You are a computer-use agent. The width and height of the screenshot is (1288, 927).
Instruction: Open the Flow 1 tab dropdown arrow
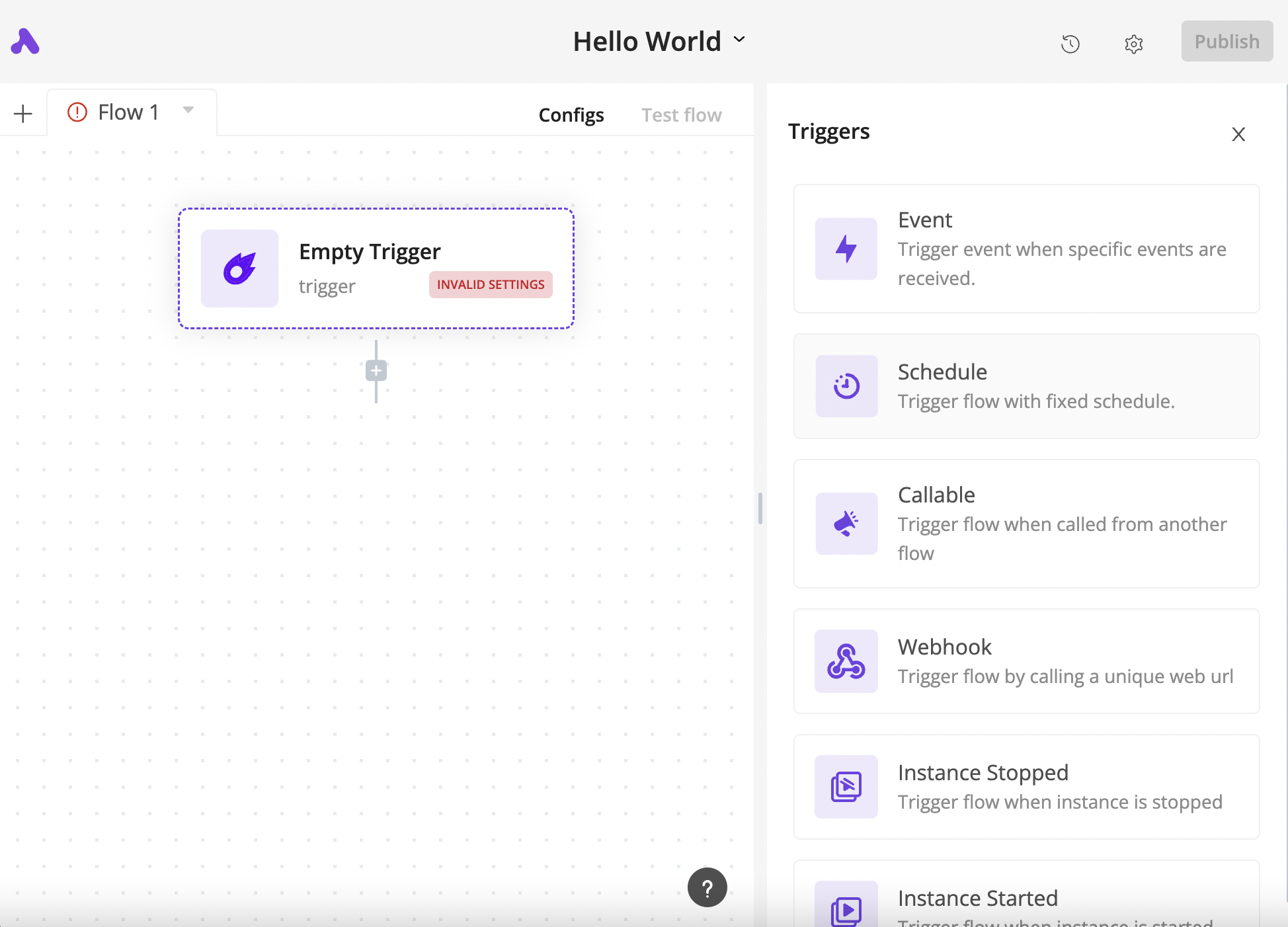[188, 110]
